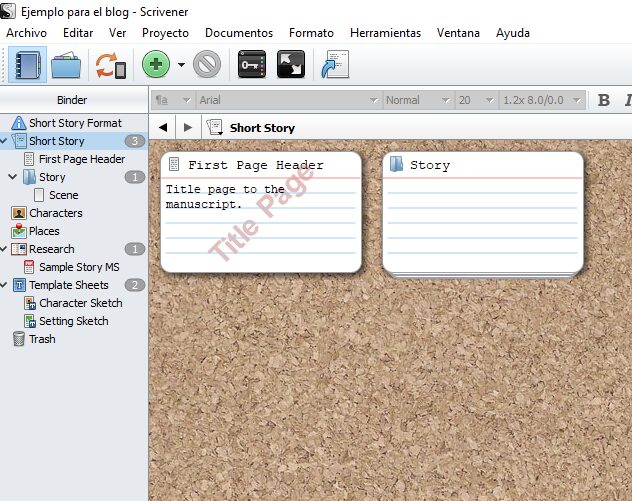The width and height of the screenshot is (632, 501).
Task: Select the Story index card on corkboard
Action: click(x=483, y=212)
